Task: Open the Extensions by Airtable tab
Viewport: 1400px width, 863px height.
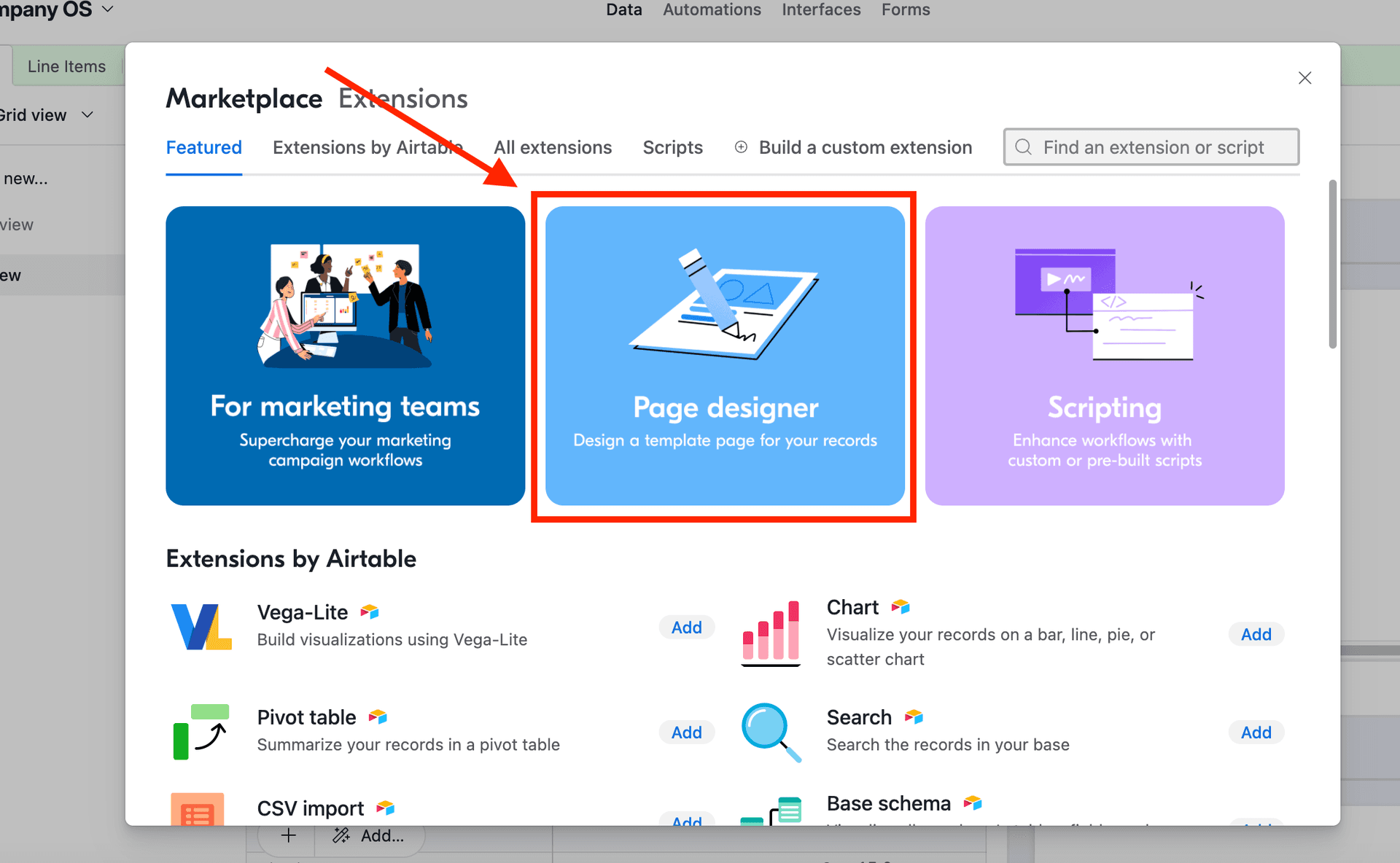Action: [367, 147]
